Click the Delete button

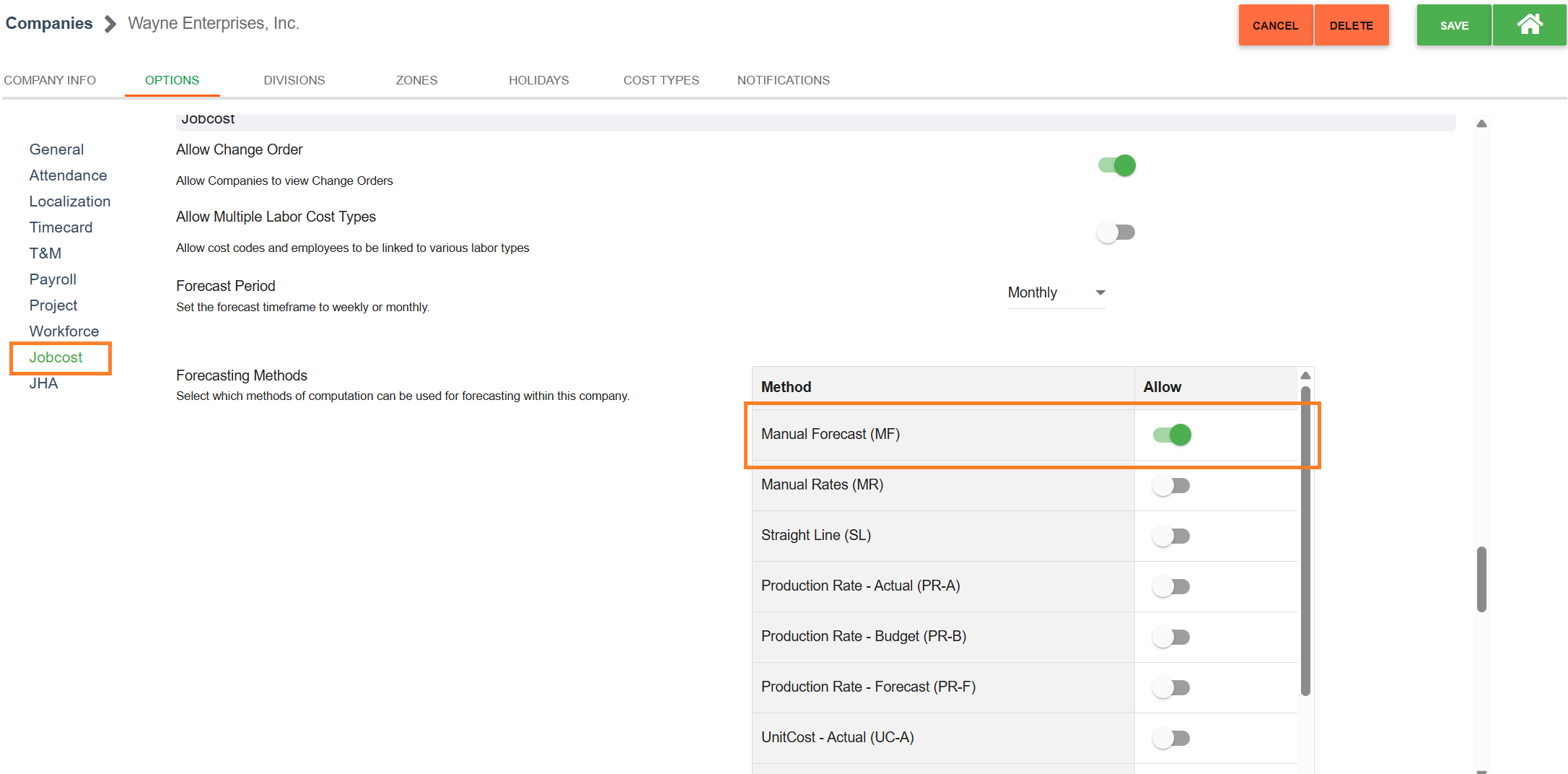click(x=1351, y=25)
